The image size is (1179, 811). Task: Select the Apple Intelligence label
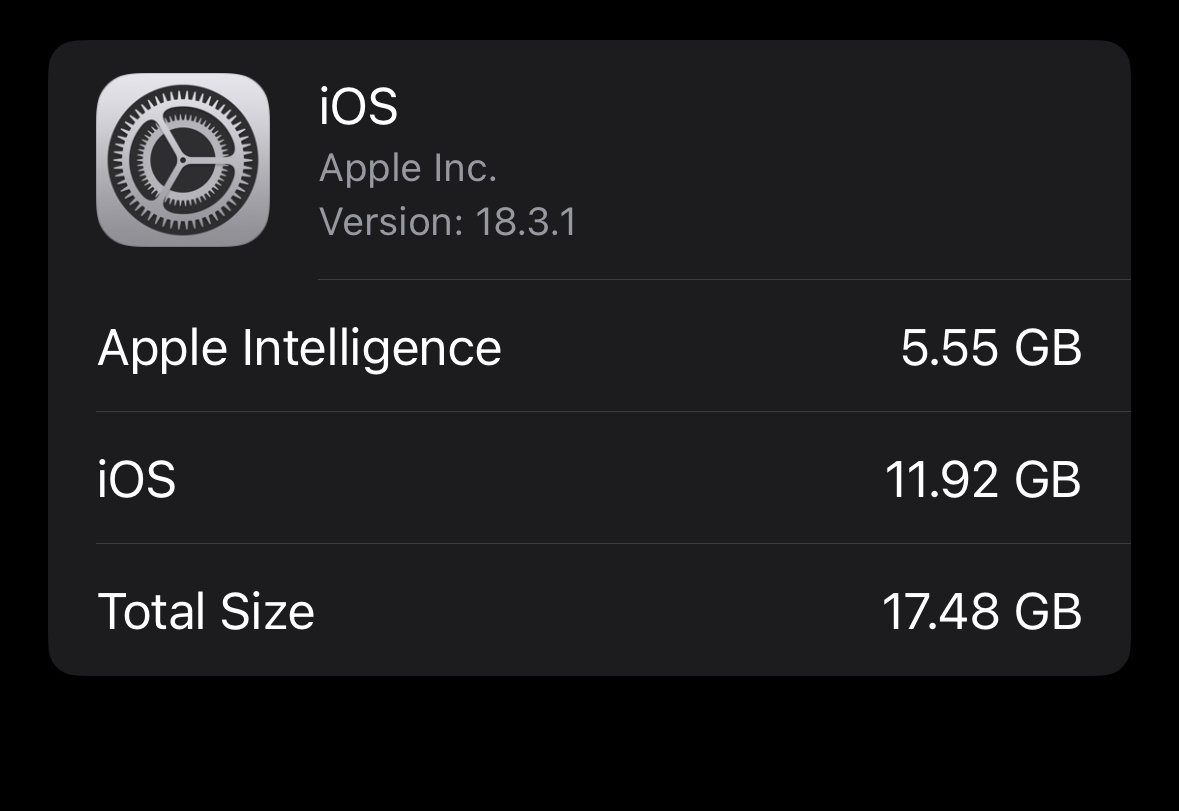point(299,347)
